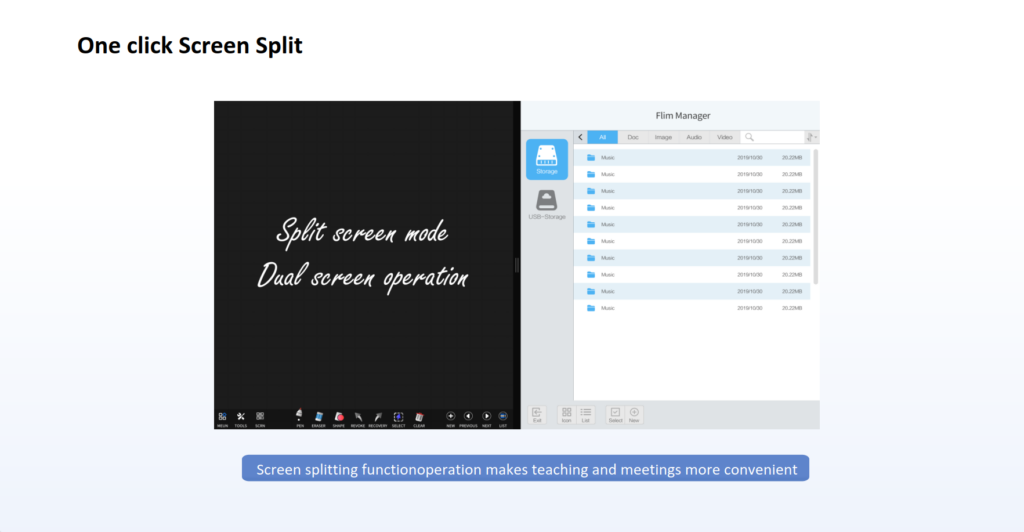Image resolution: width=1024 pixels, height=532 pixels.
Task: Open the Image tab
Action: (663, 137)
